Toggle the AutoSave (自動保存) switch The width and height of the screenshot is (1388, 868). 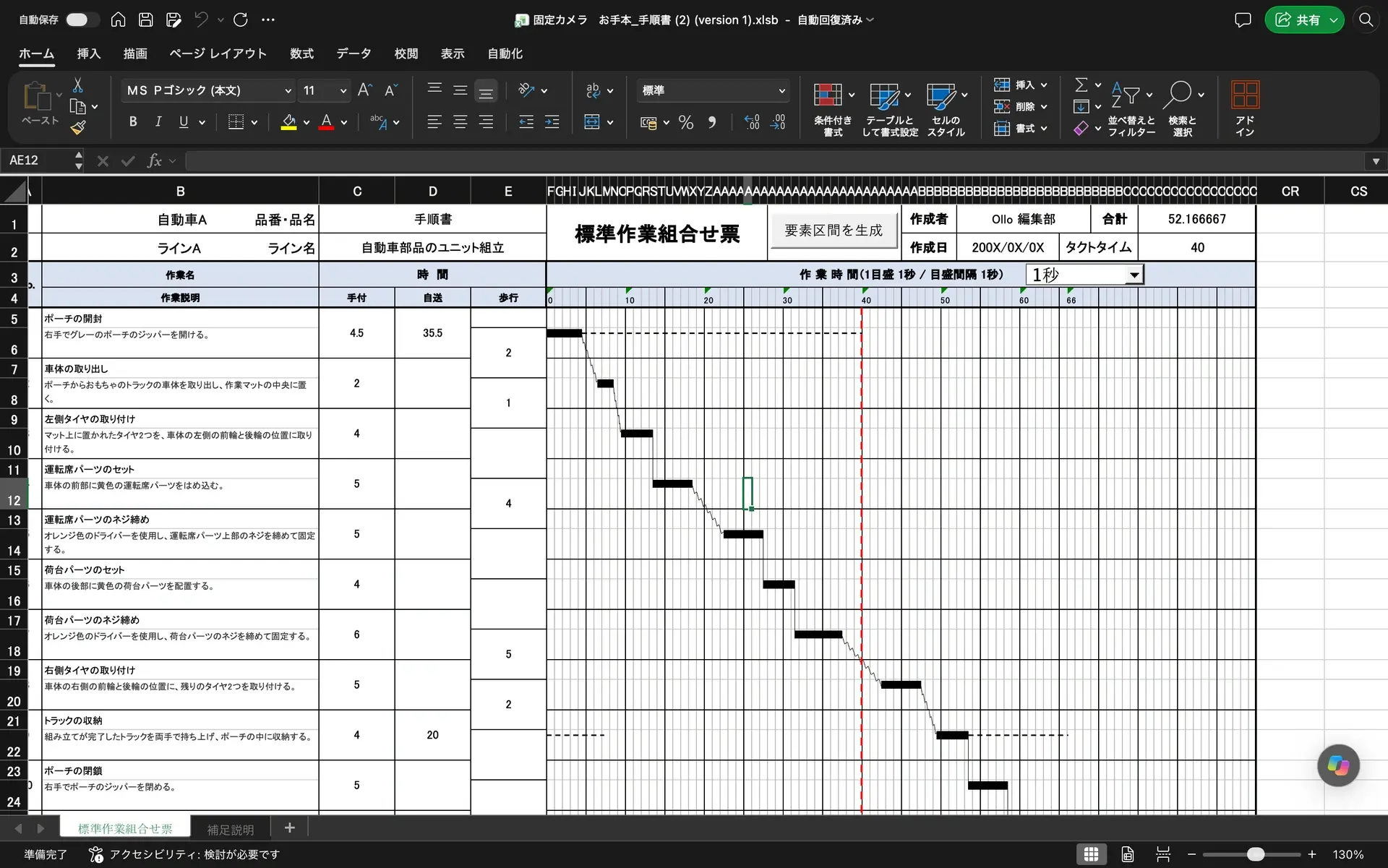click(82, 20)
